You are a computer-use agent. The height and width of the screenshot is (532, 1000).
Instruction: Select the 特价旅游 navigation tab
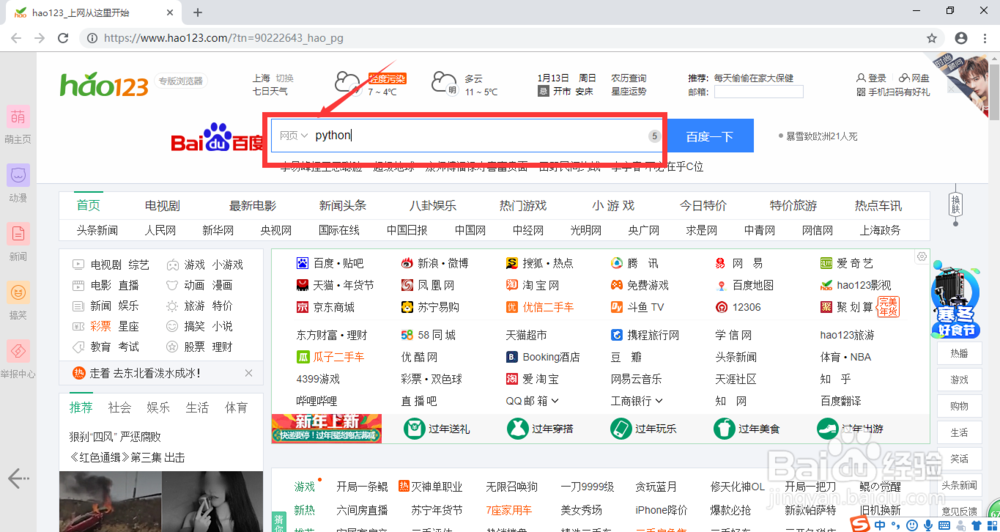[x=793, y=205]
